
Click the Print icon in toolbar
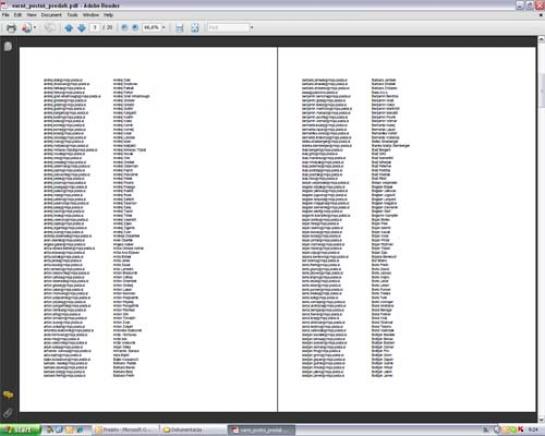click(x=11, y=28)
